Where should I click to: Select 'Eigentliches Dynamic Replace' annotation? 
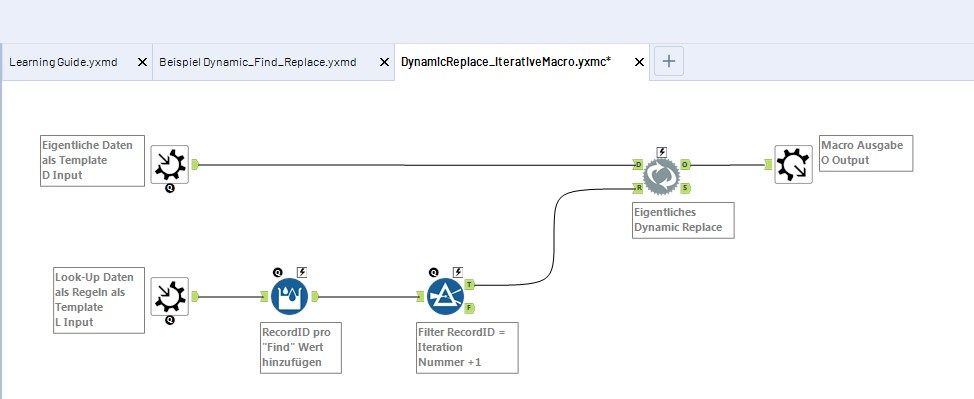[683, 220]
